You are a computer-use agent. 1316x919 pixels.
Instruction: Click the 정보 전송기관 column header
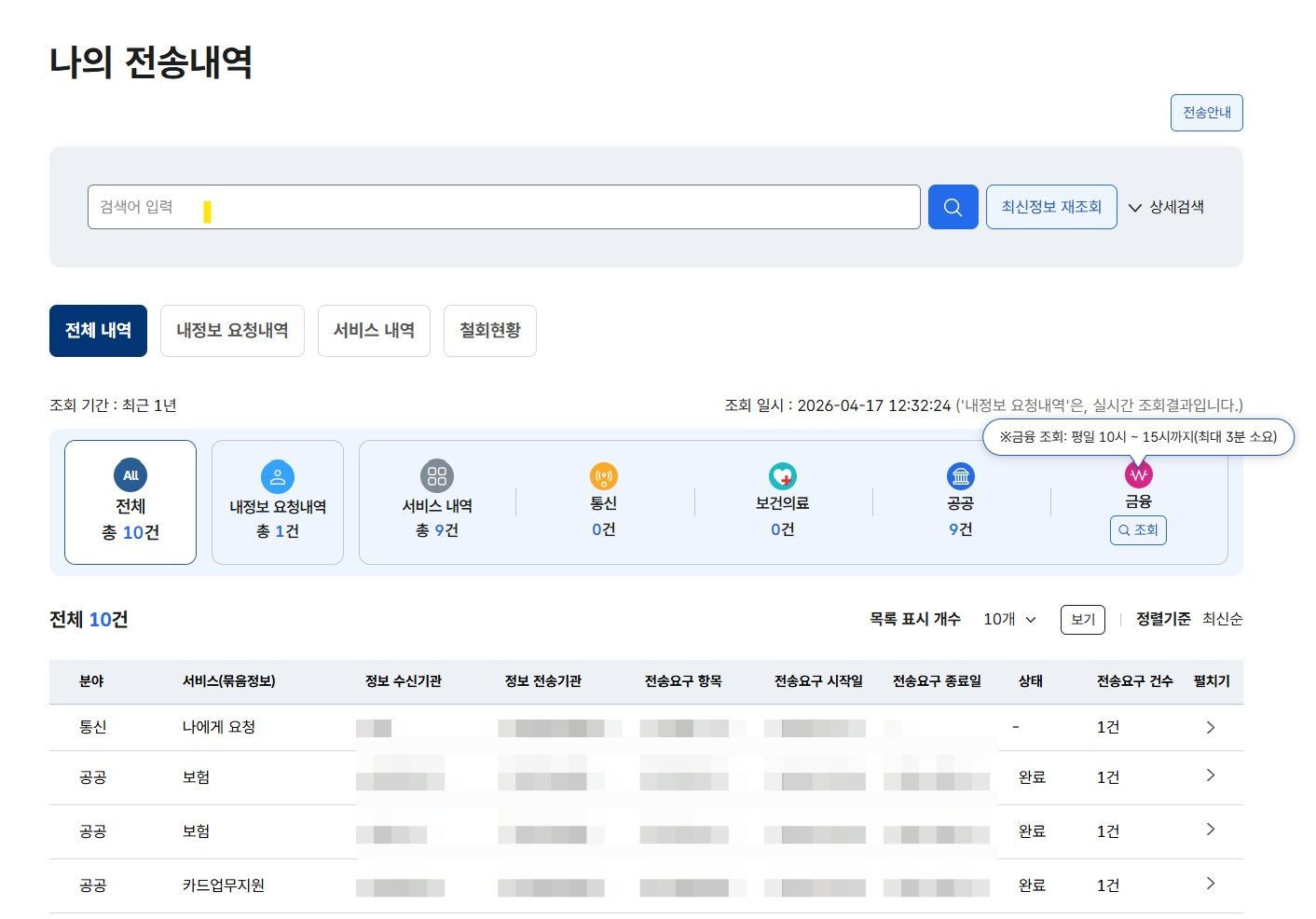pyautogui.click(x=542, y=681)
